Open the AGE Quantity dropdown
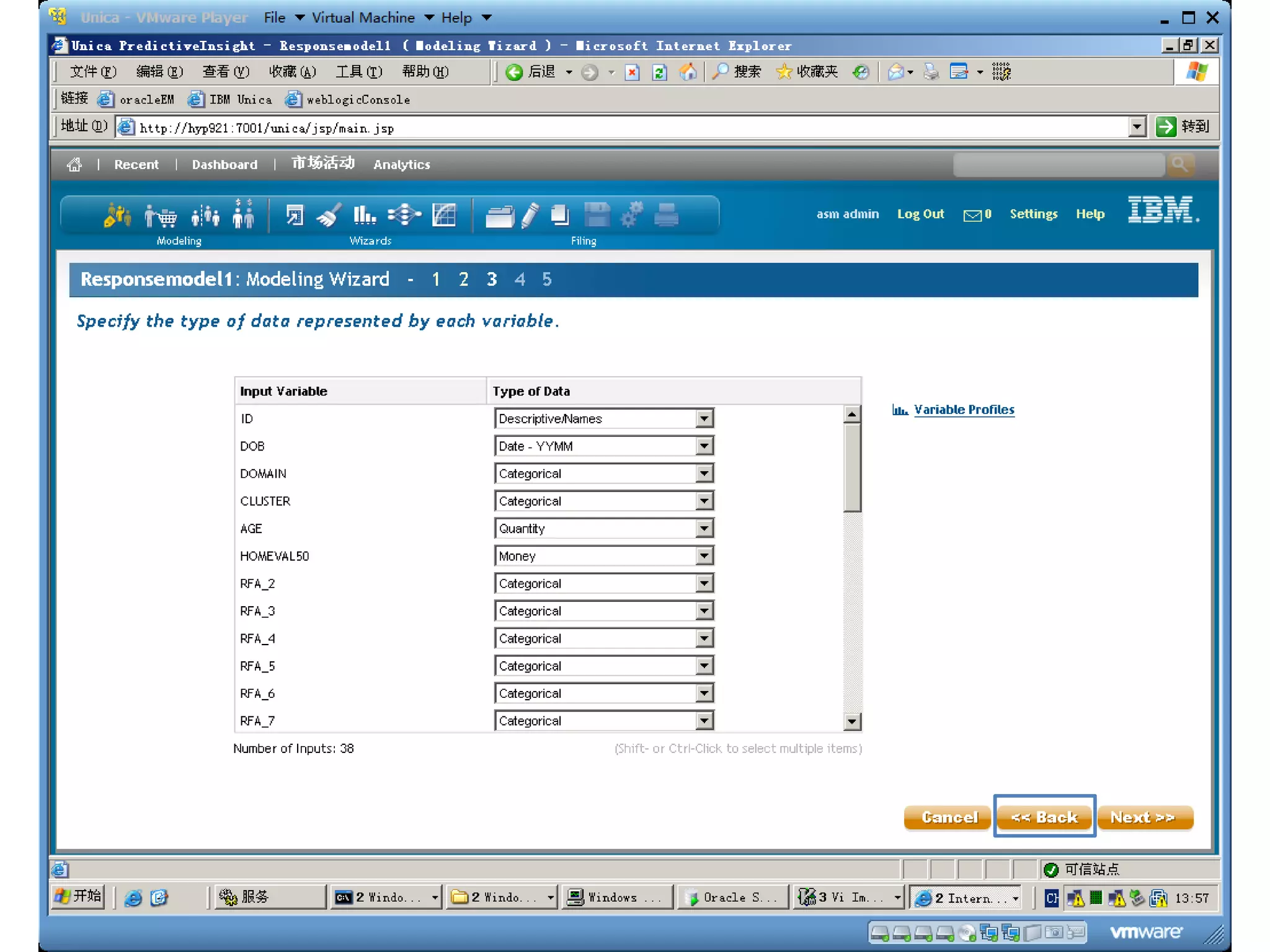Image resolution: width=1270 pixels, height=952 pixels. click(x=704, y=529)
